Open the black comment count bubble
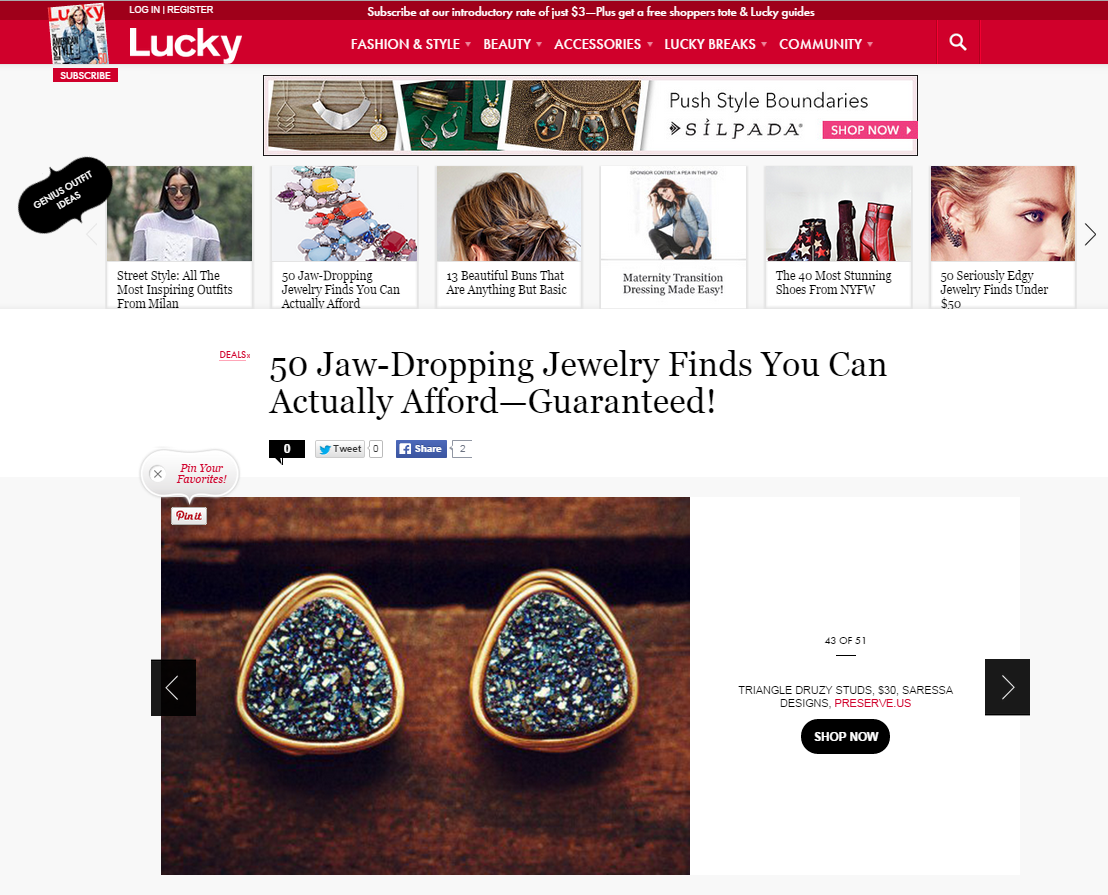The image size is (1108, 895). tap(287, 449)
